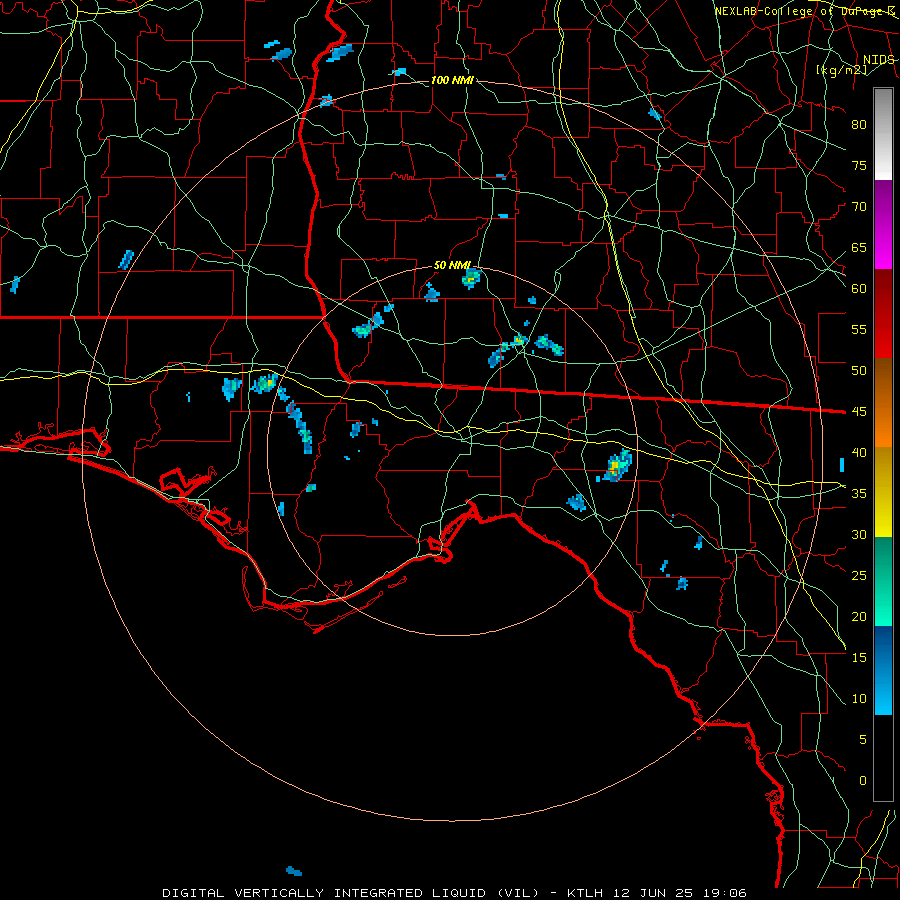Click the scale value 80
Image resolution: width=900 pixels, height=900 pixels.
(859, 125)
